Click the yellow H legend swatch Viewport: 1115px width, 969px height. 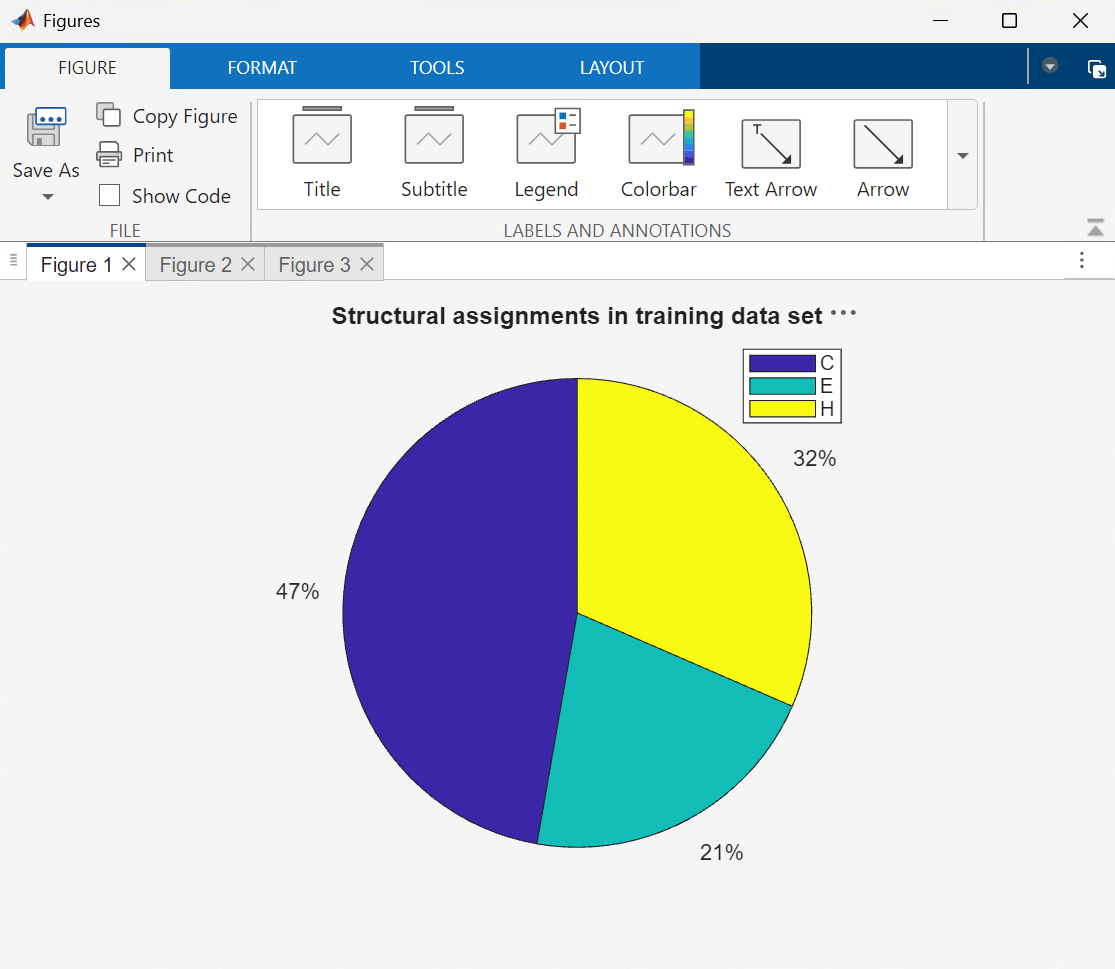point(782,408)
